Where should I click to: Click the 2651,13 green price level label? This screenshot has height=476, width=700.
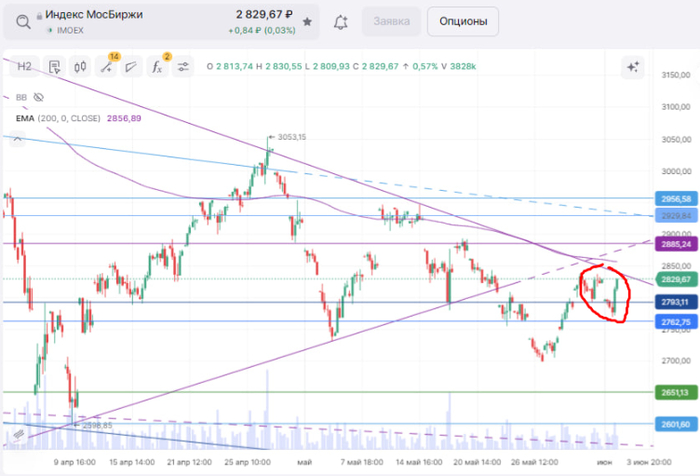pyautogui.click(x=676, y=393)
